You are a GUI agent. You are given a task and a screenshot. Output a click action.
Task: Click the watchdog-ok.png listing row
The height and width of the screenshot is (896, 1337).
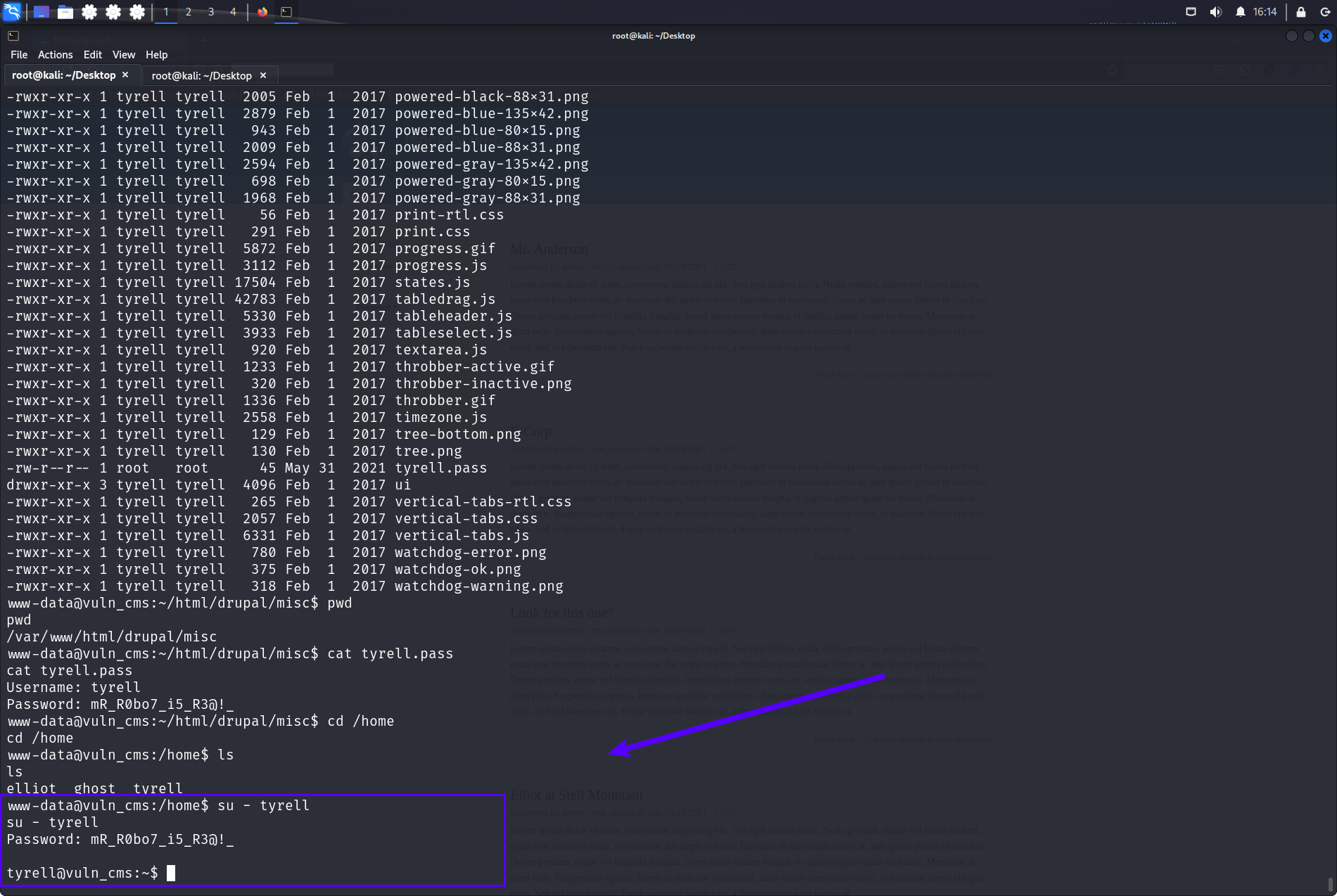(x=263, y=569)
